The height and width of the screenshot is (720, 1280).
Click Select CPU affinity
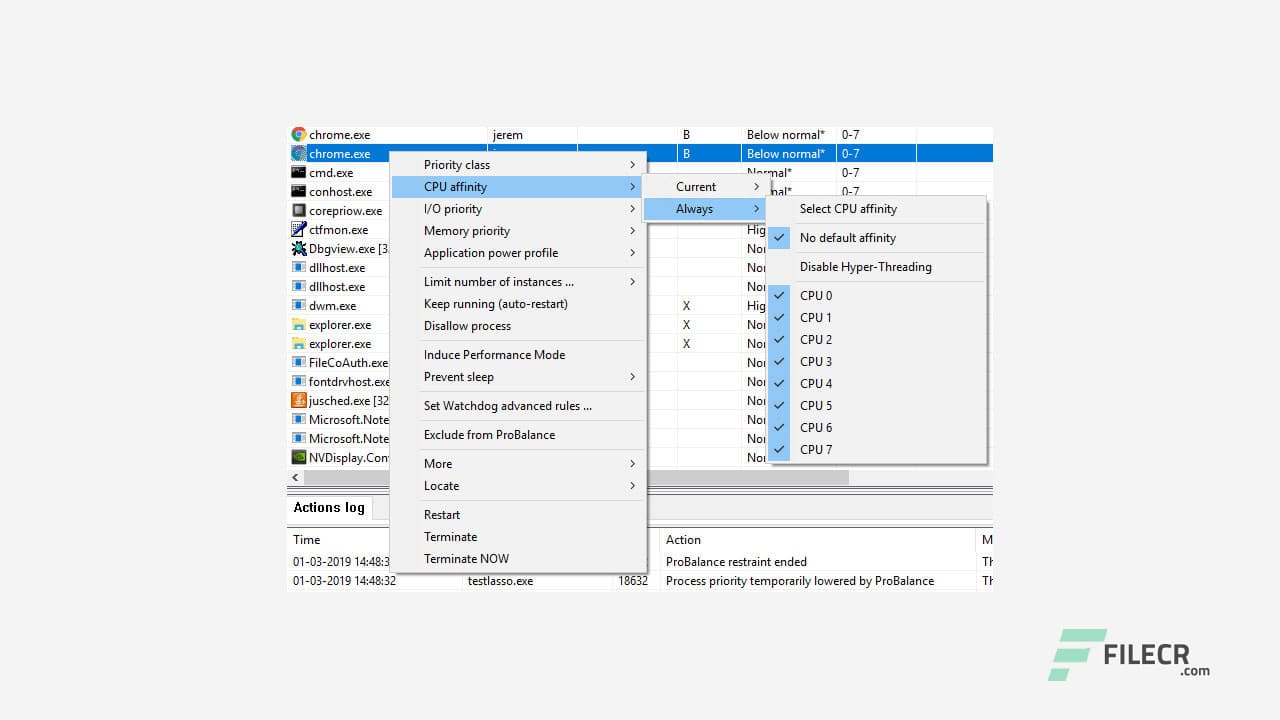[848, 208]
